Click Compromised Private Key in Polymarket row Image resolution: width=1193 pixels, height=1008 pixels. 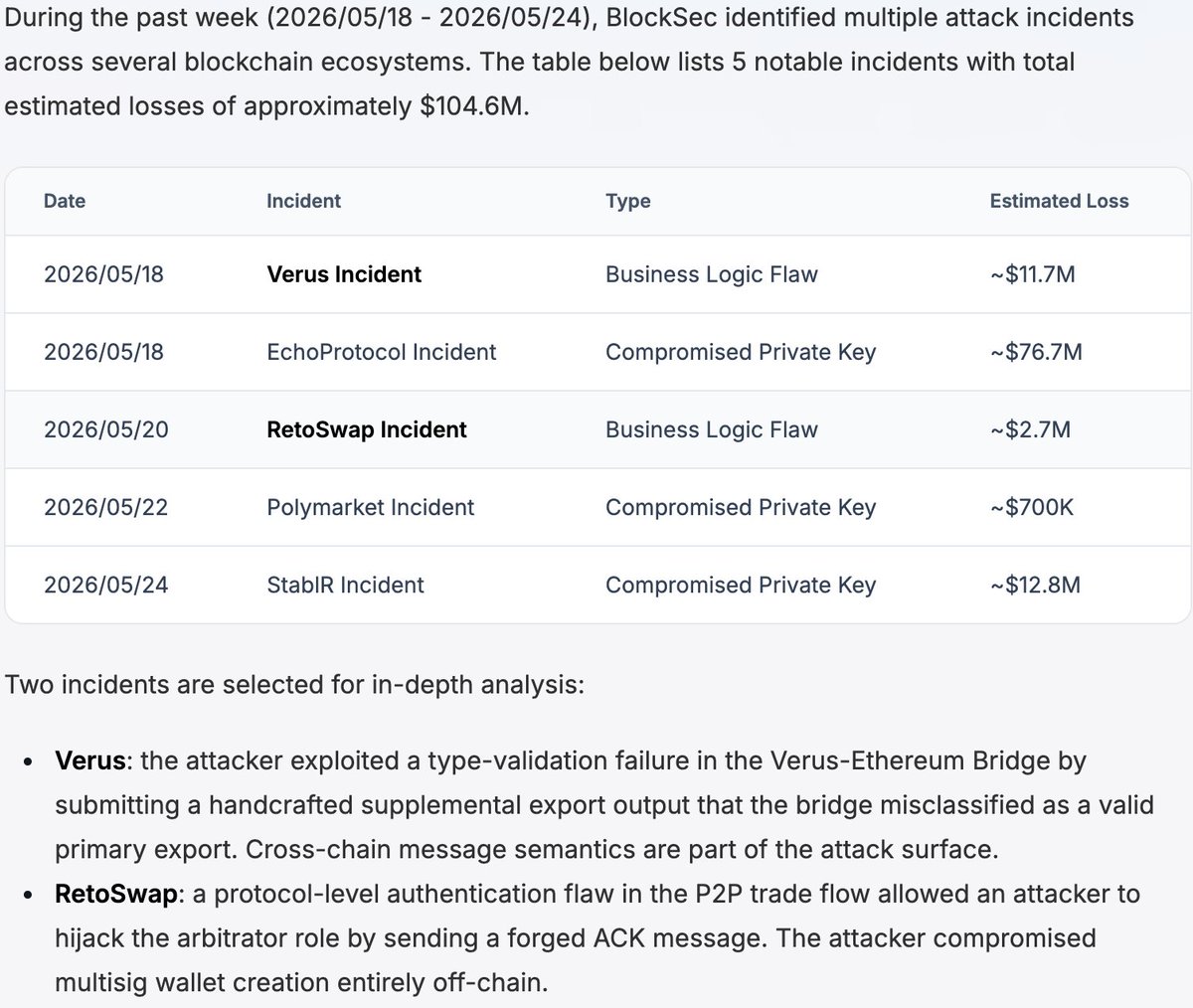[741, 507]
